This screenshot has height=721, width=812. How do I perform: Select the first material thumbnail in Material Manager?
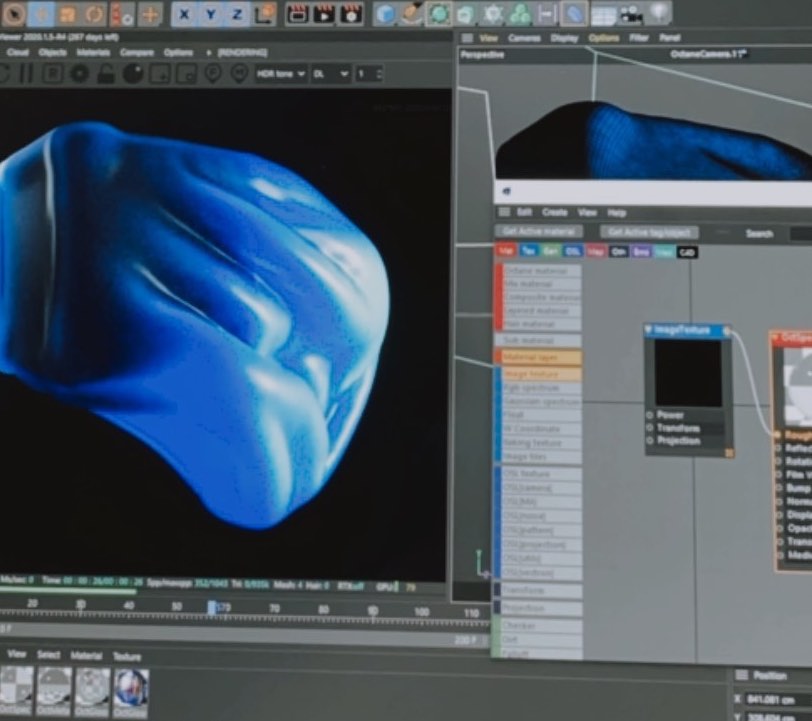[16, 688]
